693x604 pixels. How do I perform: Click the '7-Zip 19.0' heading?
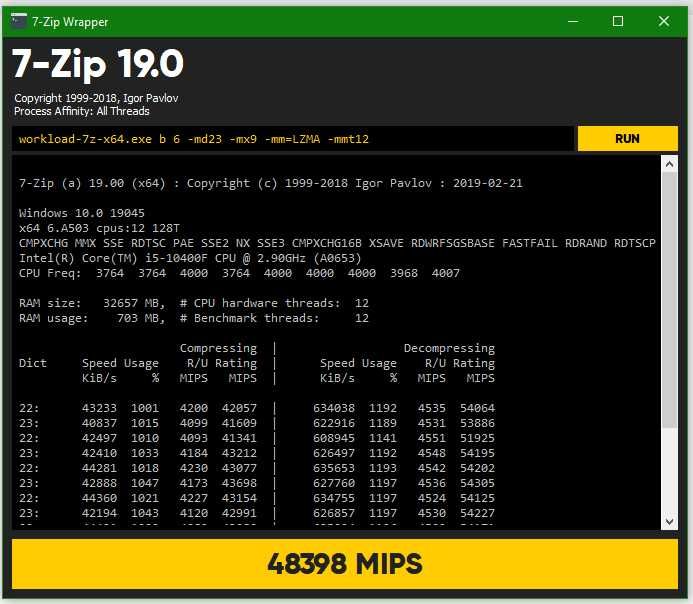coord(98,65)
